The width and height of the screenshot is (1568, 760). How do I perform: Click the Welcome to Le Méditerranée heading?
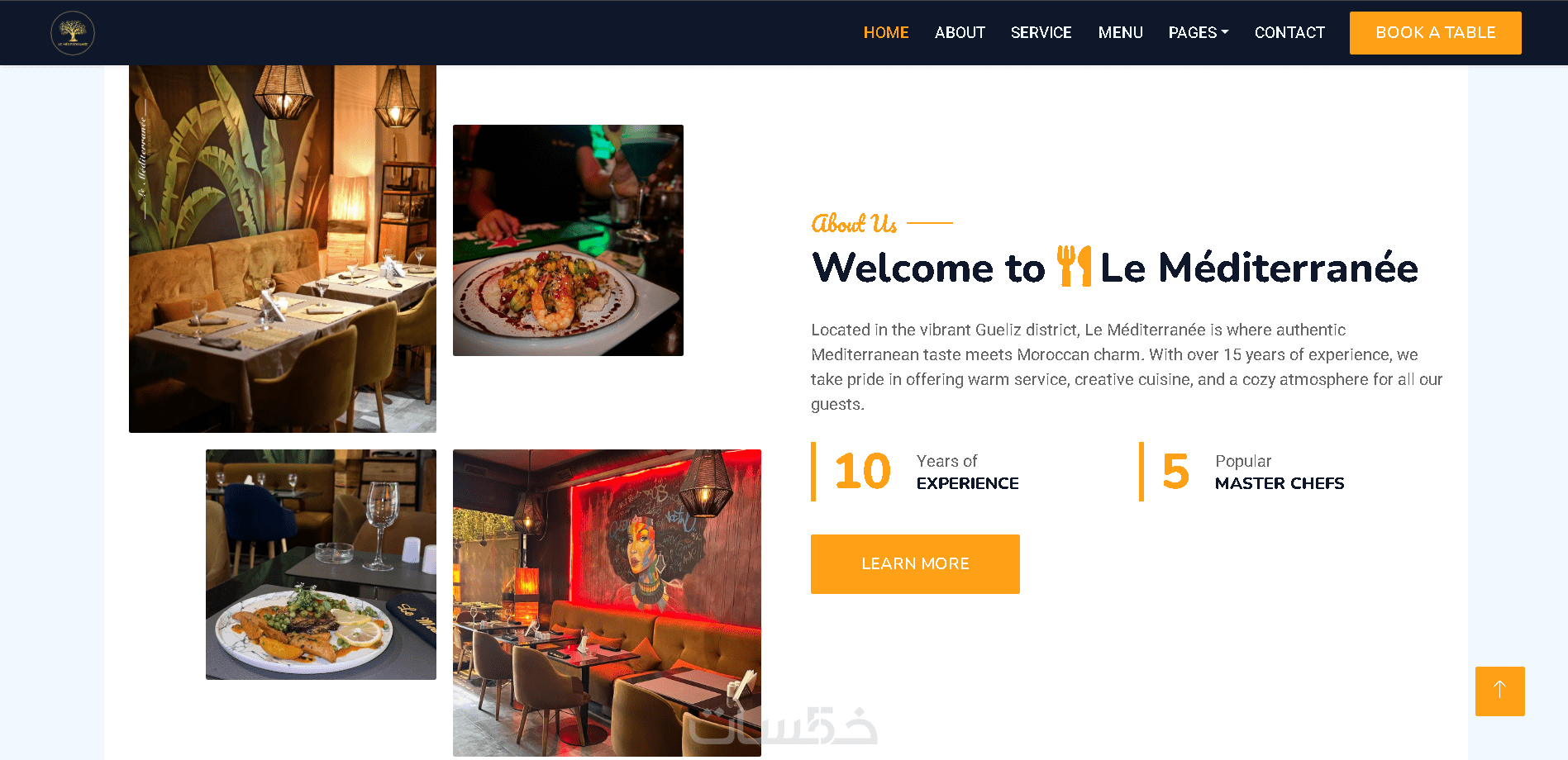coord(1115,267)
